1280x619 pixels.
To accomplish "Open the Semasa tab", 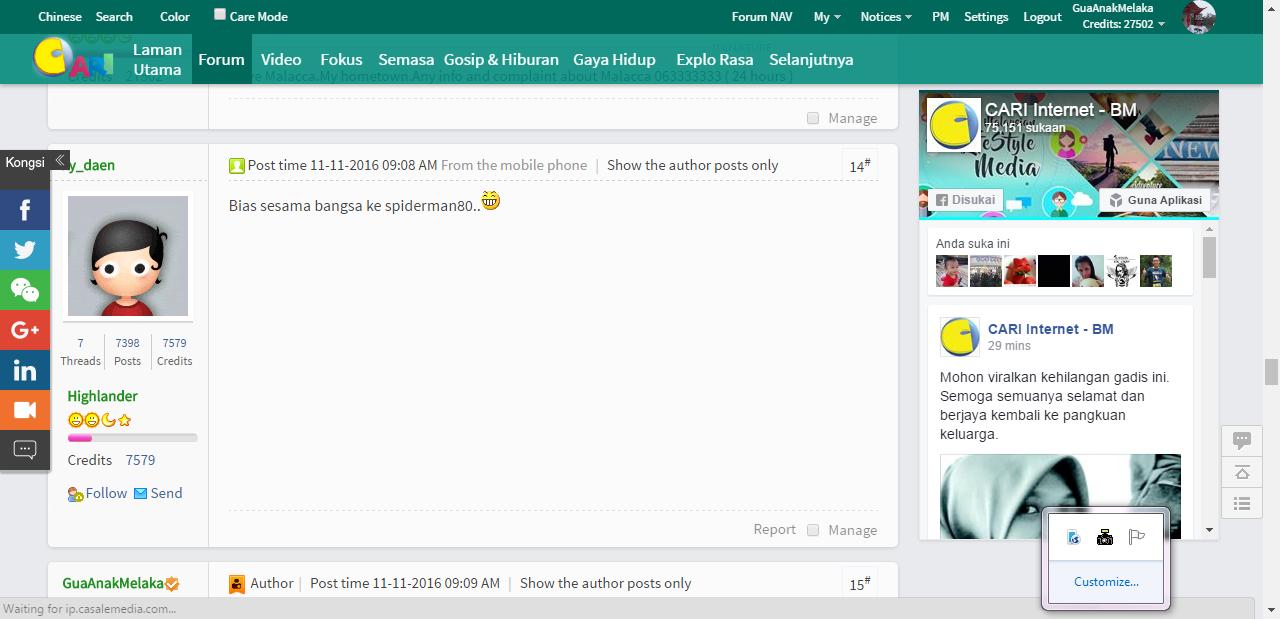I will tap(406, 59).
